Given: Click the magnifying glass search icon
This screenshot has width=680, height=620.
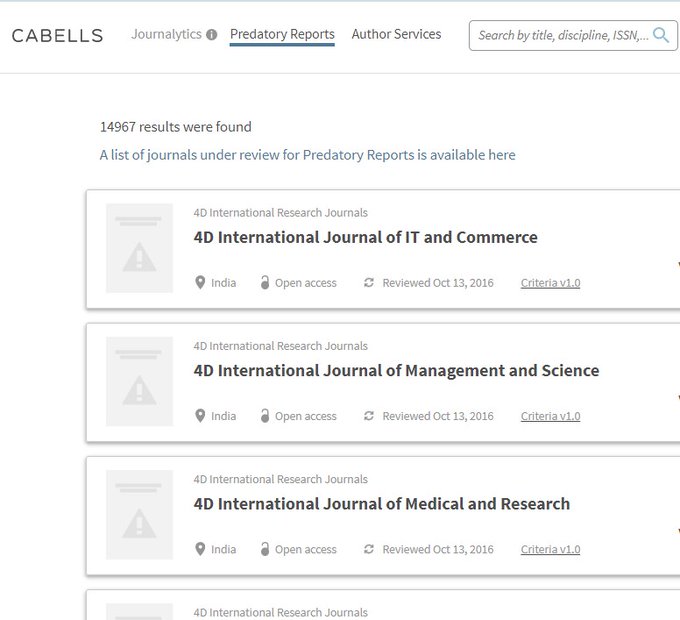Looking at the screenshot, I should pos(661,35).
